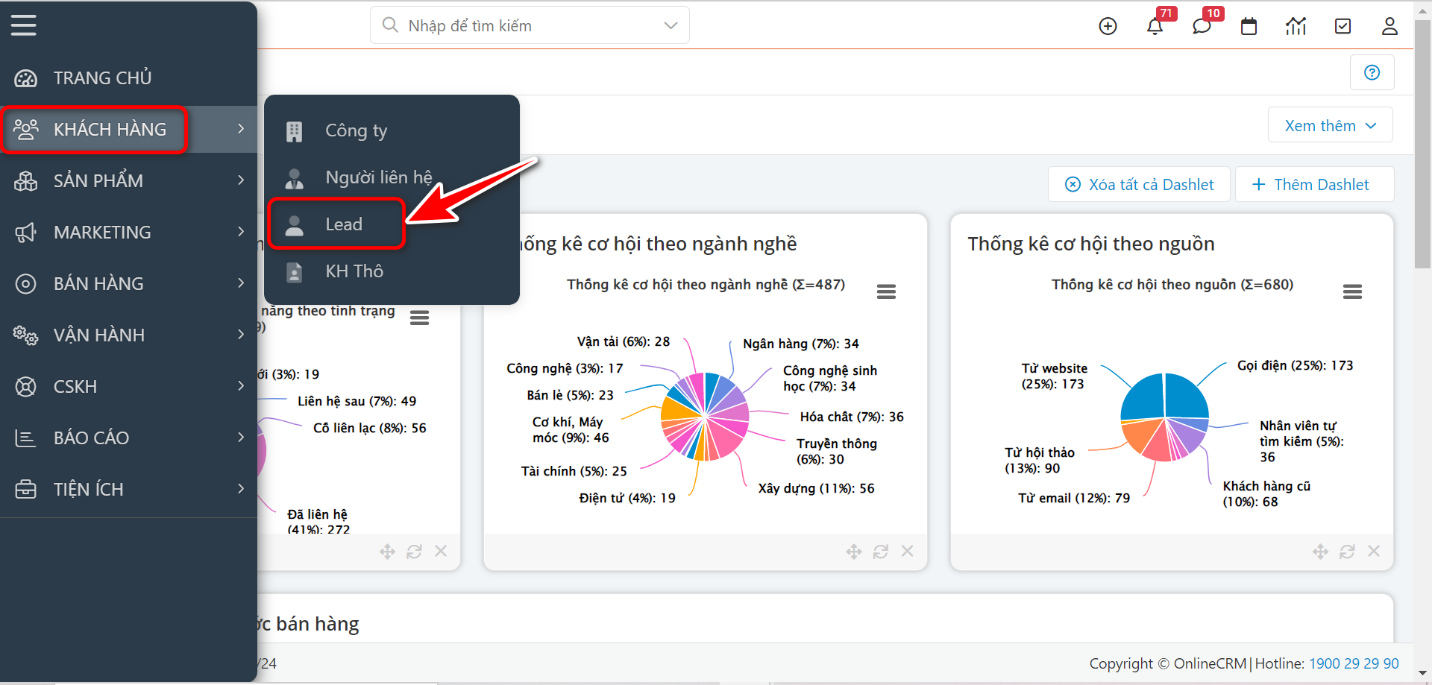This screenshot has height=685, width=1432.
Task: Open the analytics chart icon
Action: [1296, 27]
